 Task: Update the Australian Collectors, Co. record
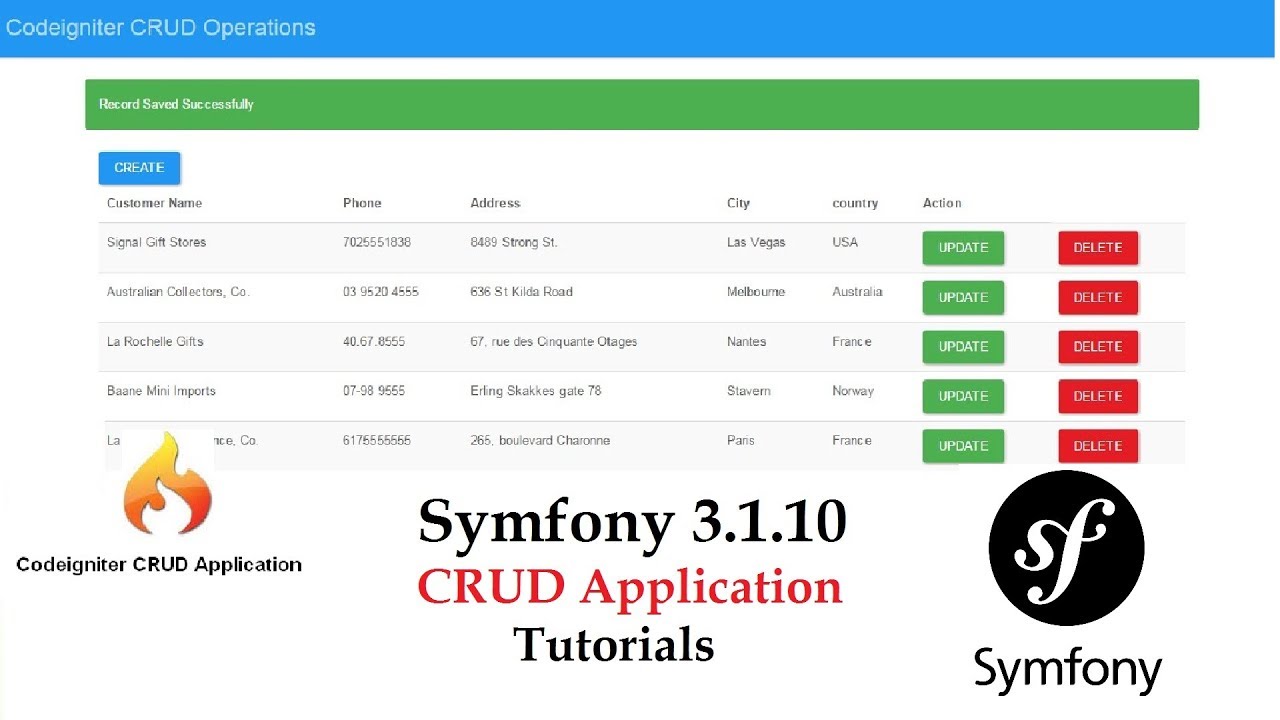(963, 297)
